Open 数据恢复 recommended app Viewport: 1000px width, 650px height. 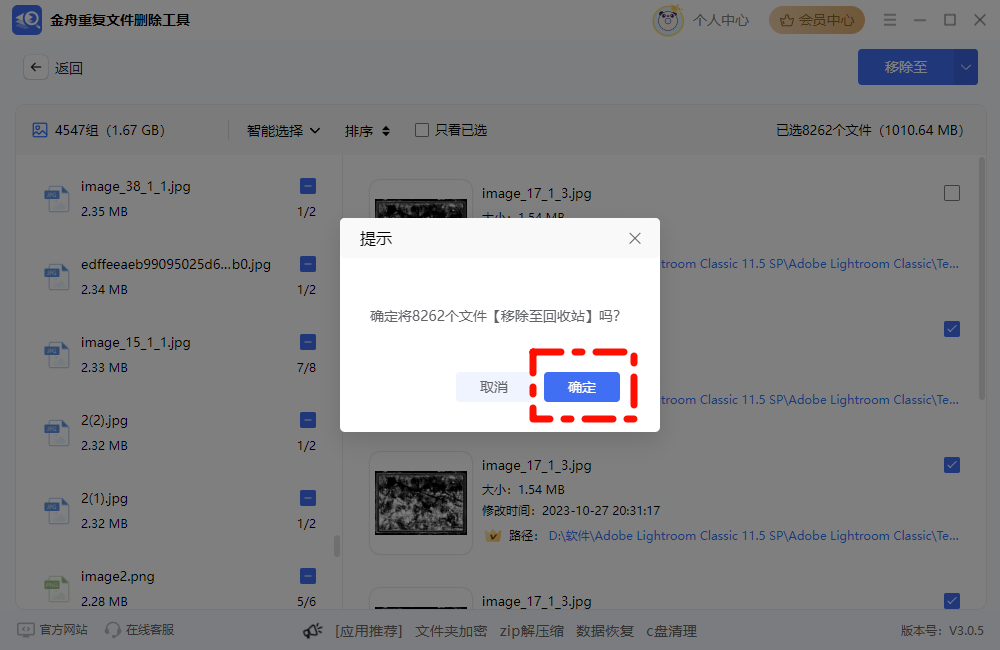[x=605, y=631]
